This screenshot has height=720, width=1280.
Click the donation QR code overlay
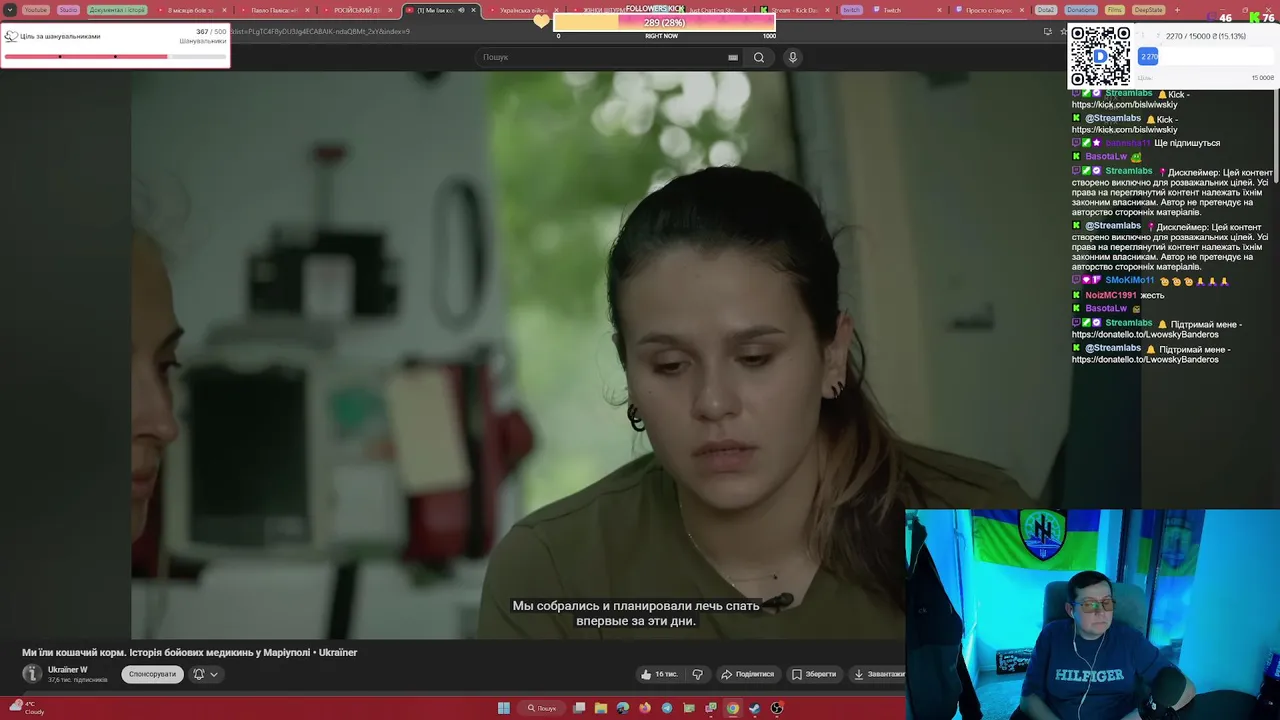click(1100, 57)
